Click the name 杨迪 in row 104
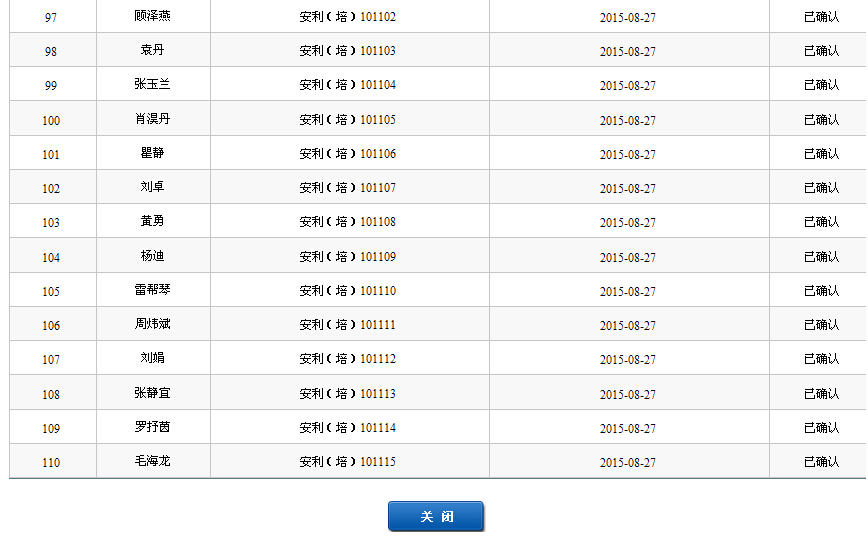Image resolution: width=868 pixels, height=536 pixels. (152, 257)
